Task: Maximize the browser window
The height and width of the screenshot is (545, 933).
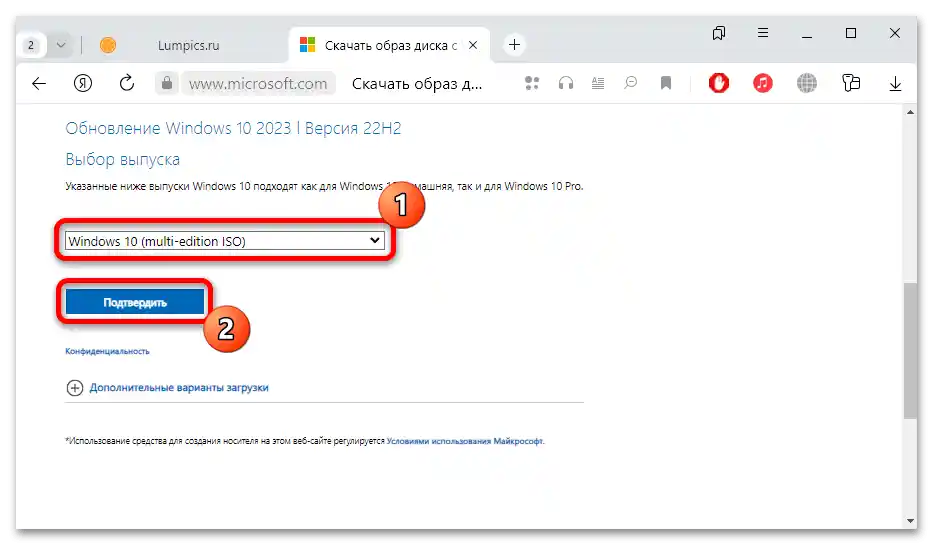Action: point(851,33)
